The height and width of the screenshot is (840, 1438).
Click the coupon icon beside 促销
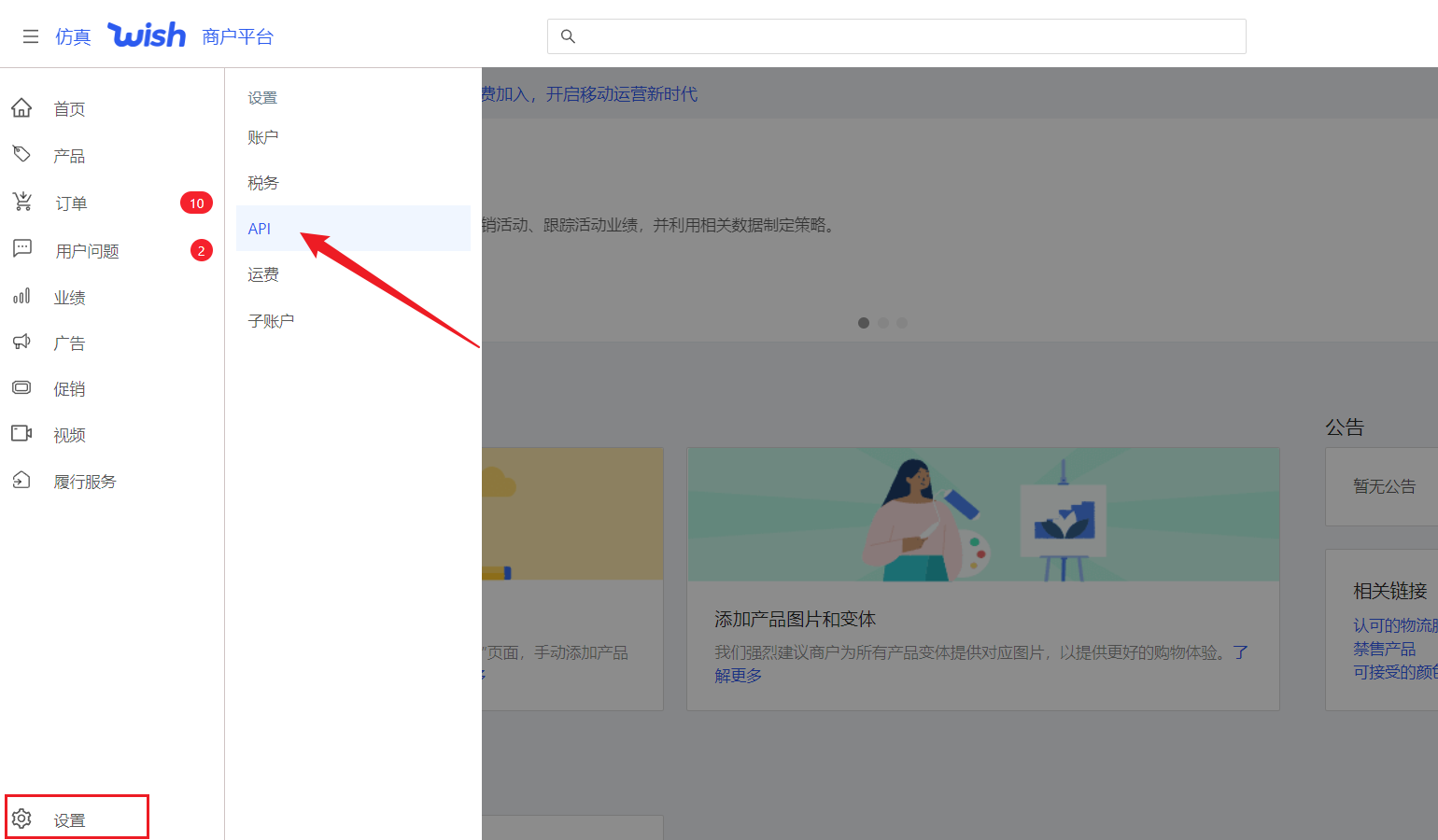pyautogui.click(x=21, y=387)
